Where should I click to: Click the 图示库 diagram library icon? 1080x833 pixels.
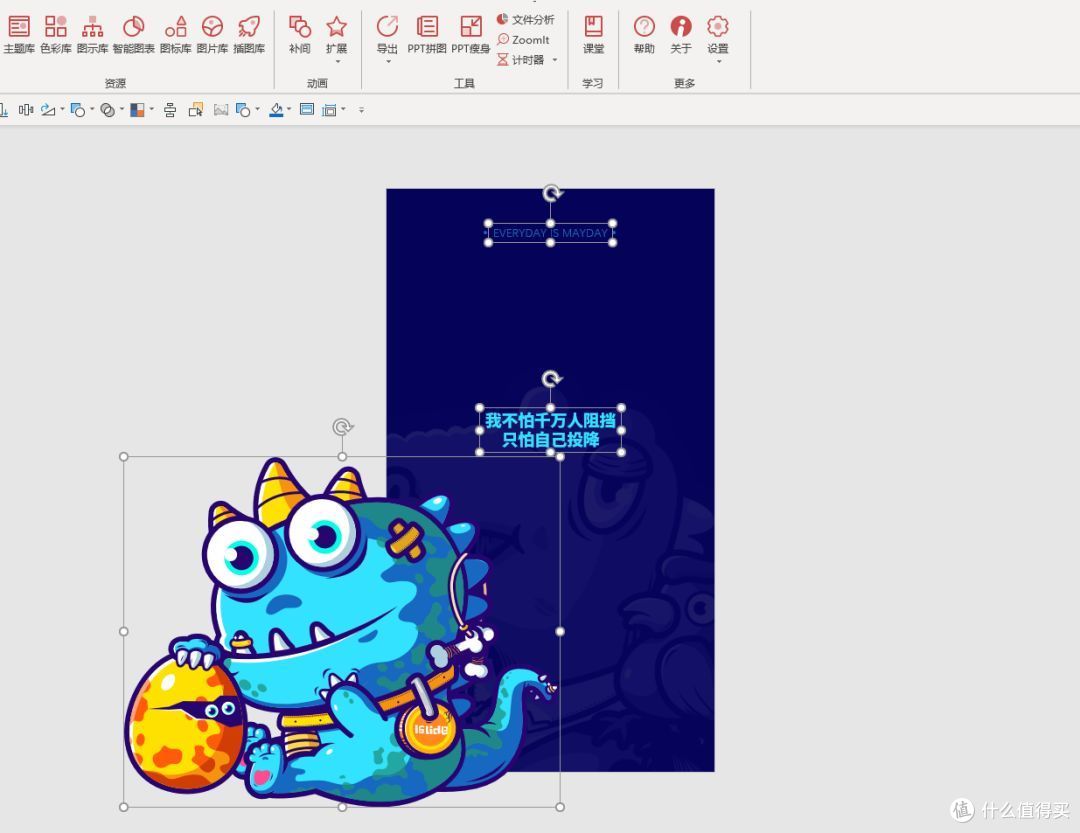pyautogui.click(x=93, y=34)
